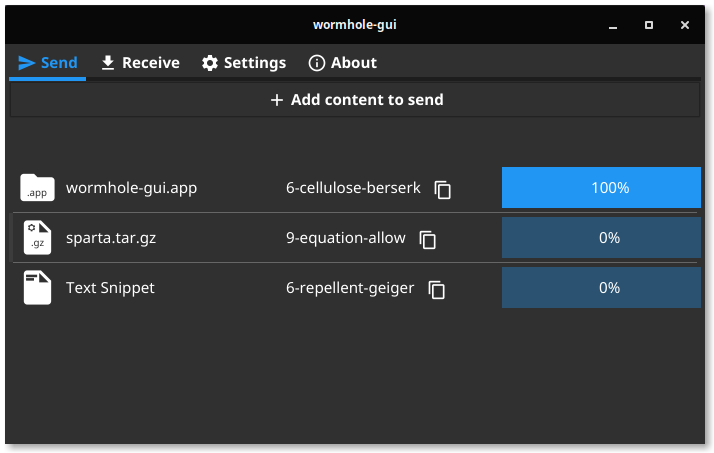Viewport: 714px width, 453px height.
Task: Select the sparta.tar.gz file name
Action: tap(111, 238)
